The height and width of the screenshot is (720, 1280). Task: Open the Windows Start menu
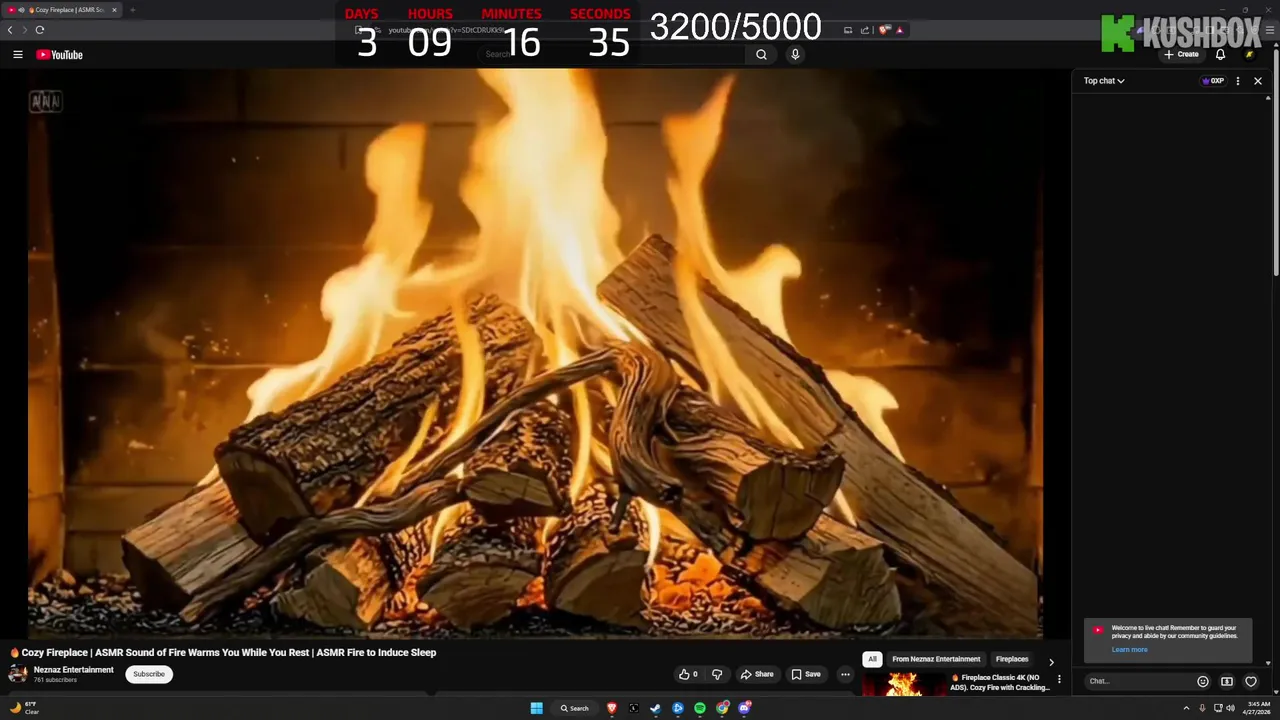click(x=536, y=708)
